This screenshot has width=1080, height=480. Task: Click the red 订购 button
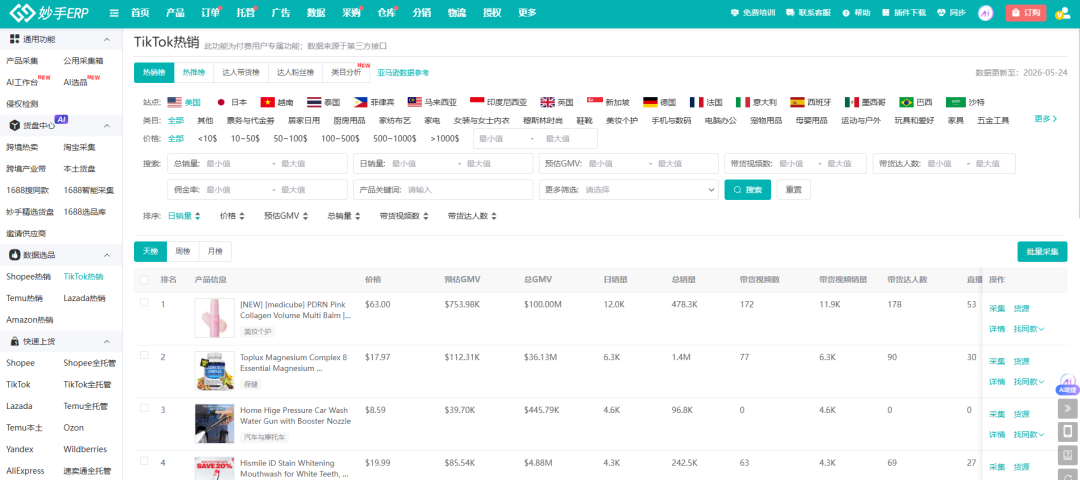tap(1026, 13)
